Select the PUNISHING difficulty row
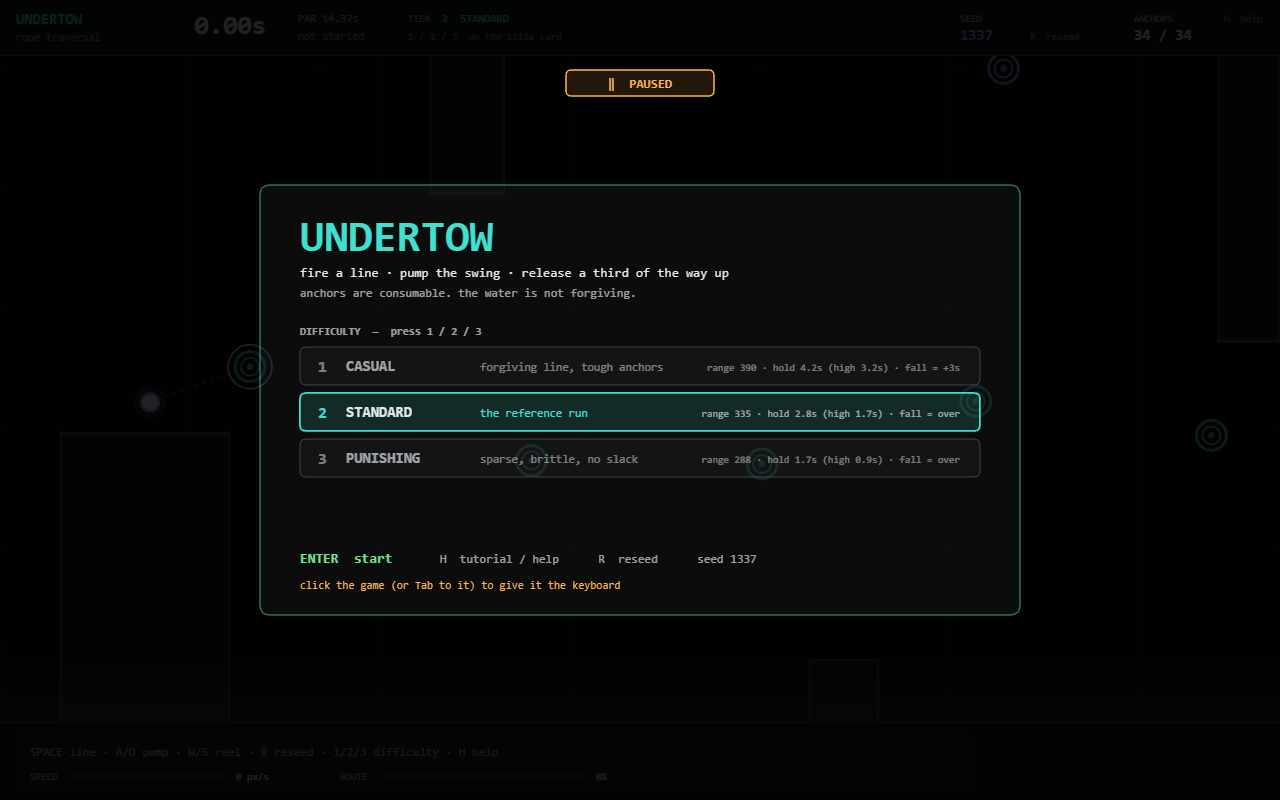This screenshot has height=800, width=1280. pyautogui.click(x=640, y=458)
